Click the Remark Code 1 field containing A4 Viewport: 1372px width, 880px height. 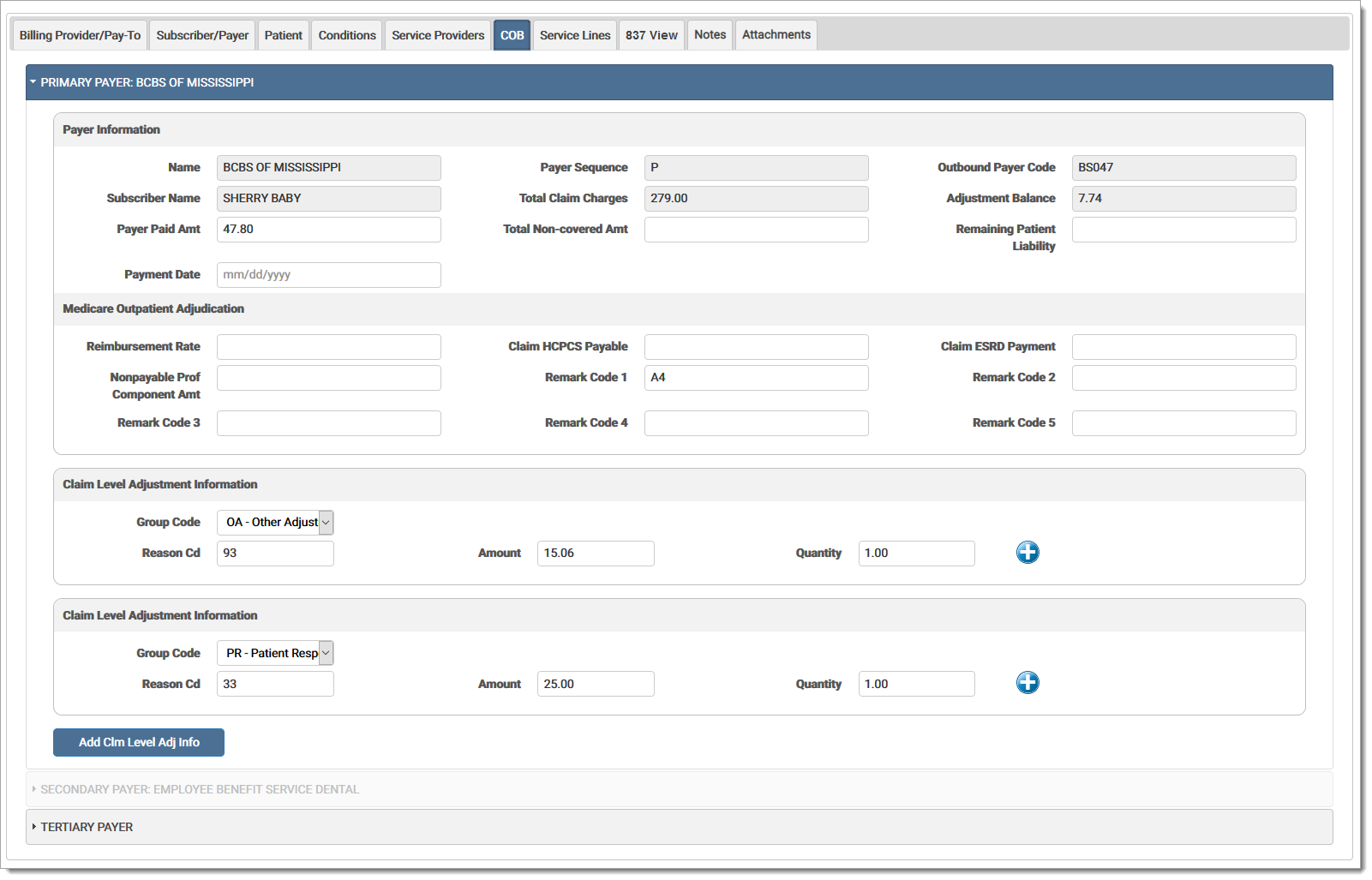tap(757, 378)
